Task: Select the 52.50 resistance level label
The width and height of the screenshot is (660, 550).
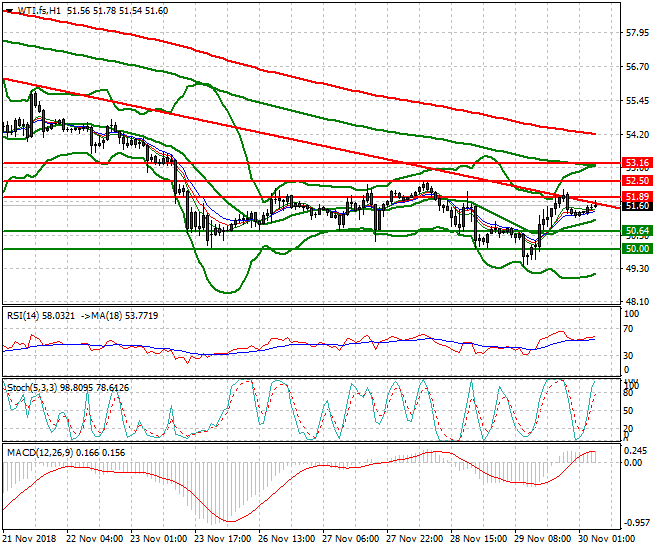Action: click(637, 181)
